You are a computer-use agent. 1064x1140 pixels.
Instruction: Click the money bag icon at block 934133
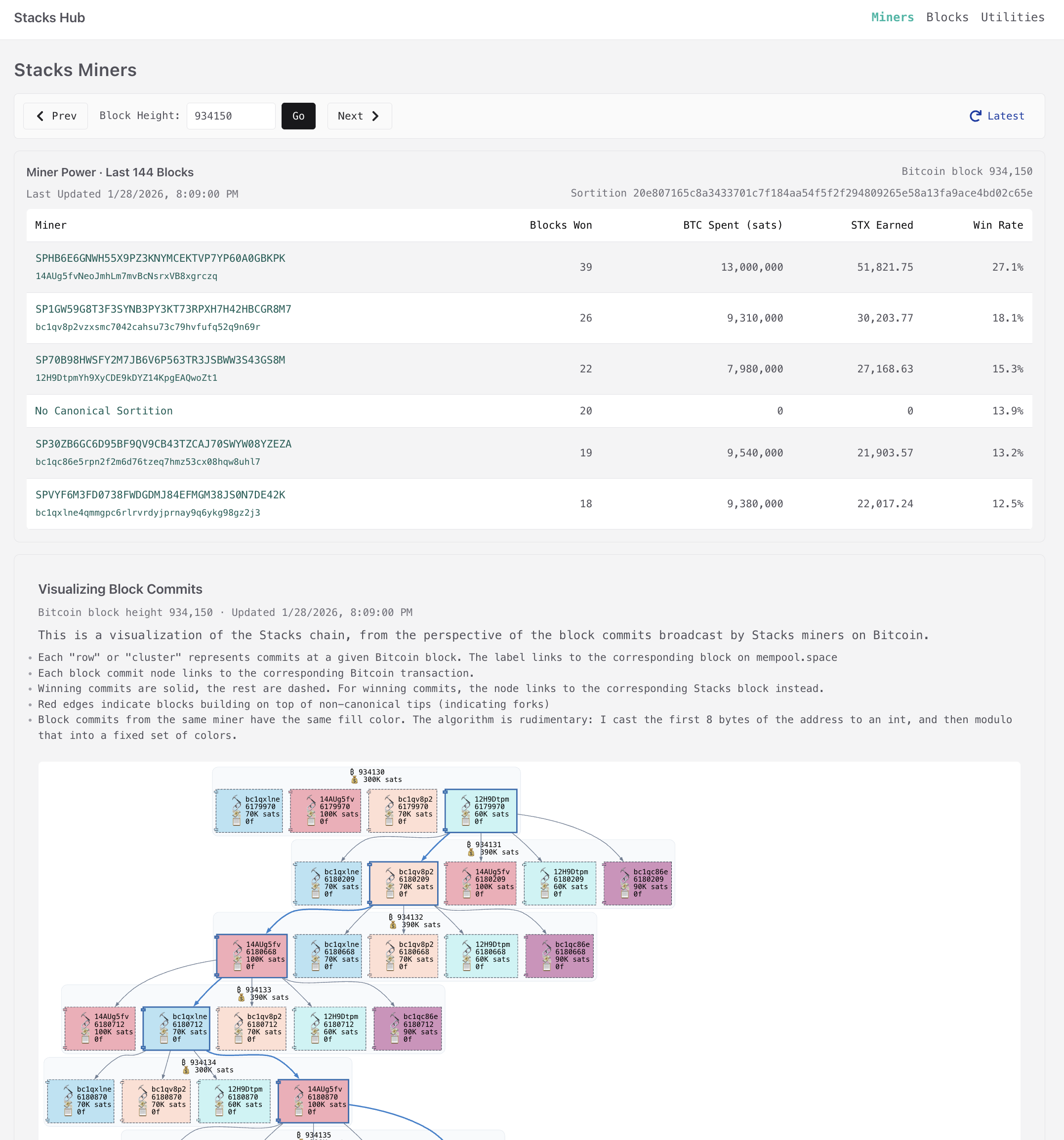coord(242,998)
